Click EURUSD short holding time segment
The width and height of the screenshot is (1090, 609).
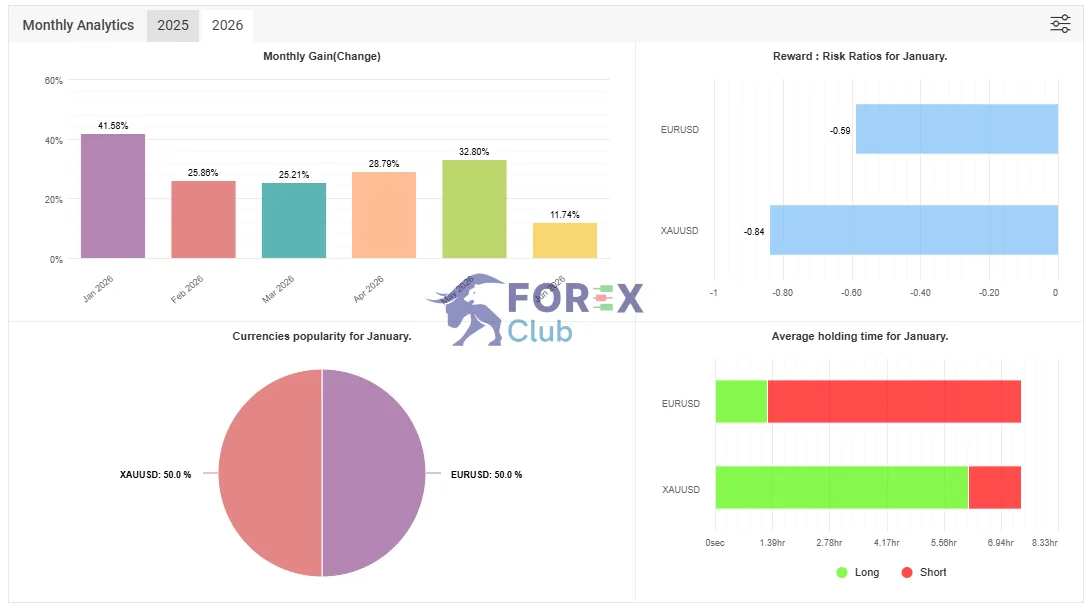(x=894, y=401)
